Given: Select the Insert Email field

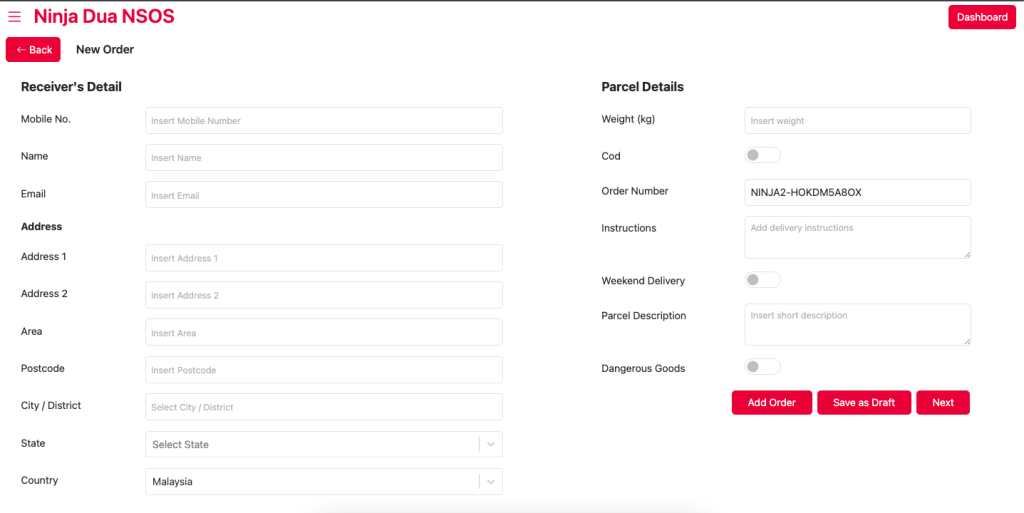Looking at the screenshot, I should tap(324, 195).
